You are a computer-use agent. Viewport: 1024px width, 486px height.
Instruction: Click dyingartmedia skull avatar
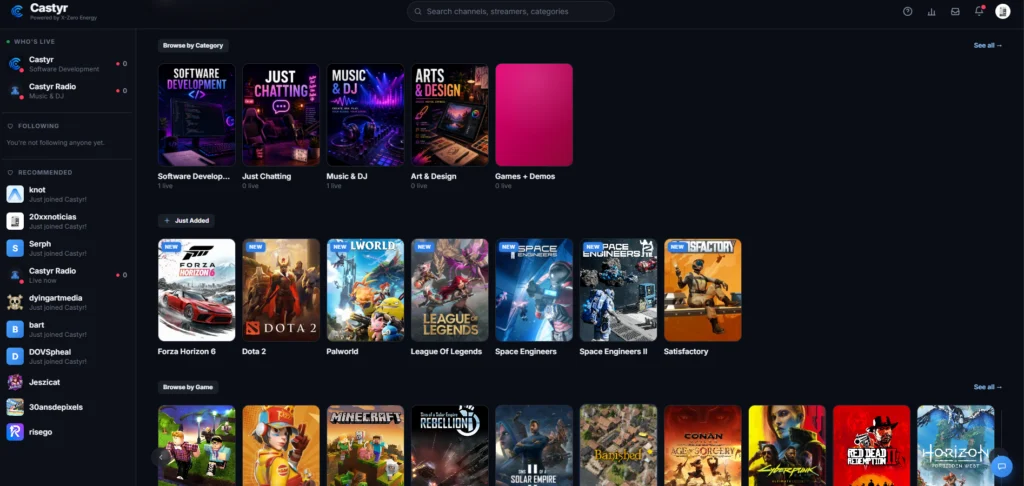pos(15,302)
